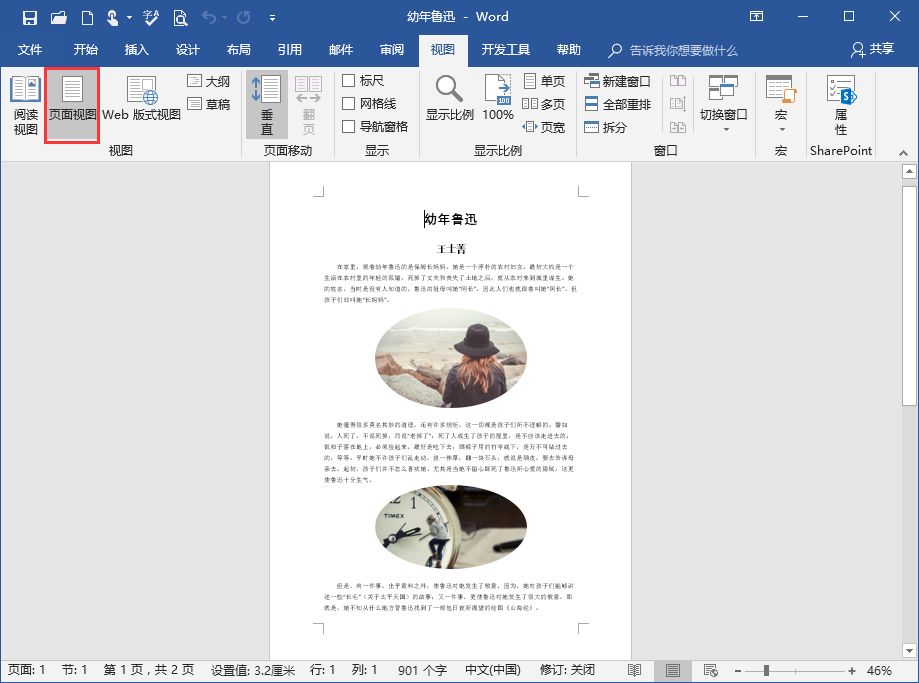Image resolution: width=919 pixels, height=683 pixels.
Task: Switch to print layout in status bar
Action: [x=672, y=670]
